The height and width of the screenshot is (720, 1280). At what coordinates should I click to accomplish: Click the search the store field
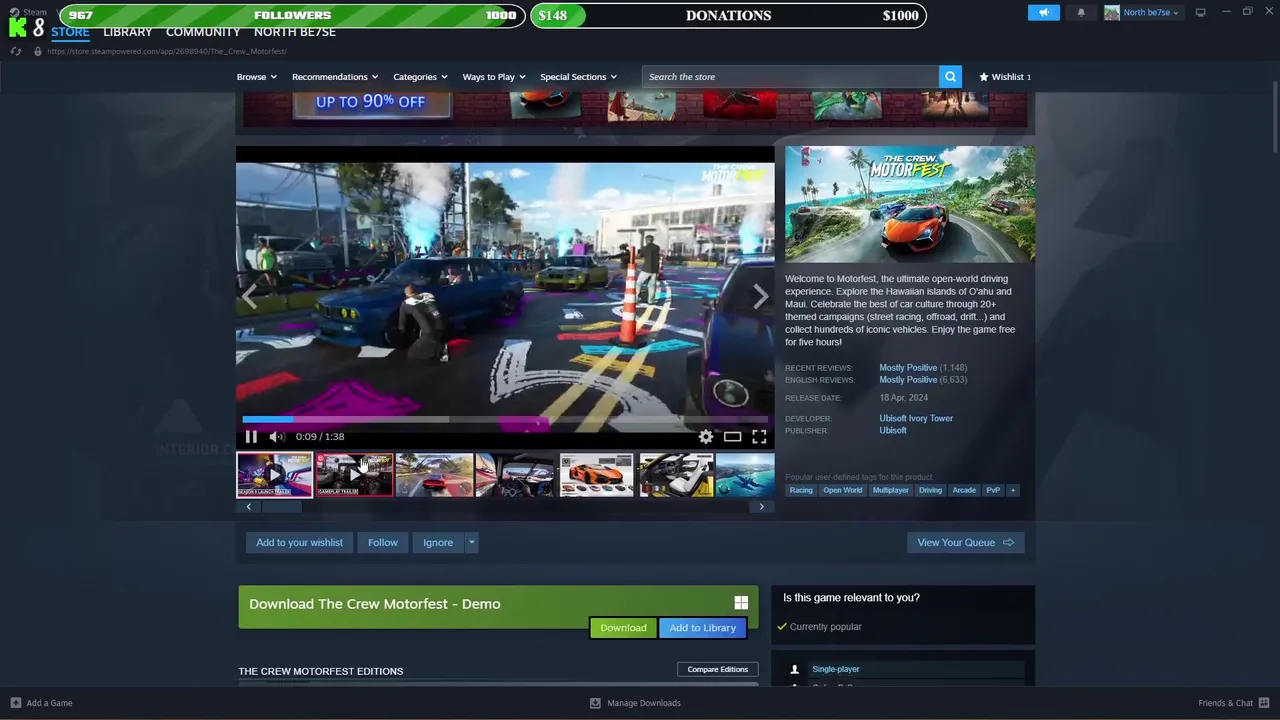tap(790, 77)
